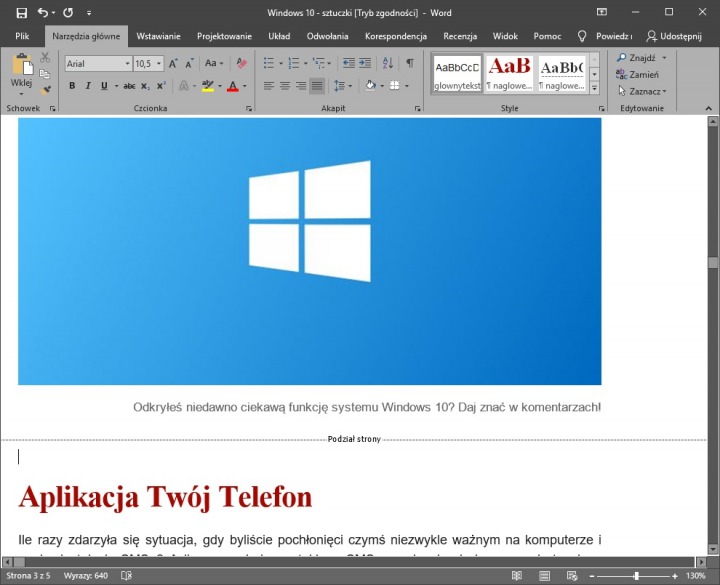This screenshot has width=720, height=585.
Task: Toggle paragraph marks display
Action: (x=410, y=63)
